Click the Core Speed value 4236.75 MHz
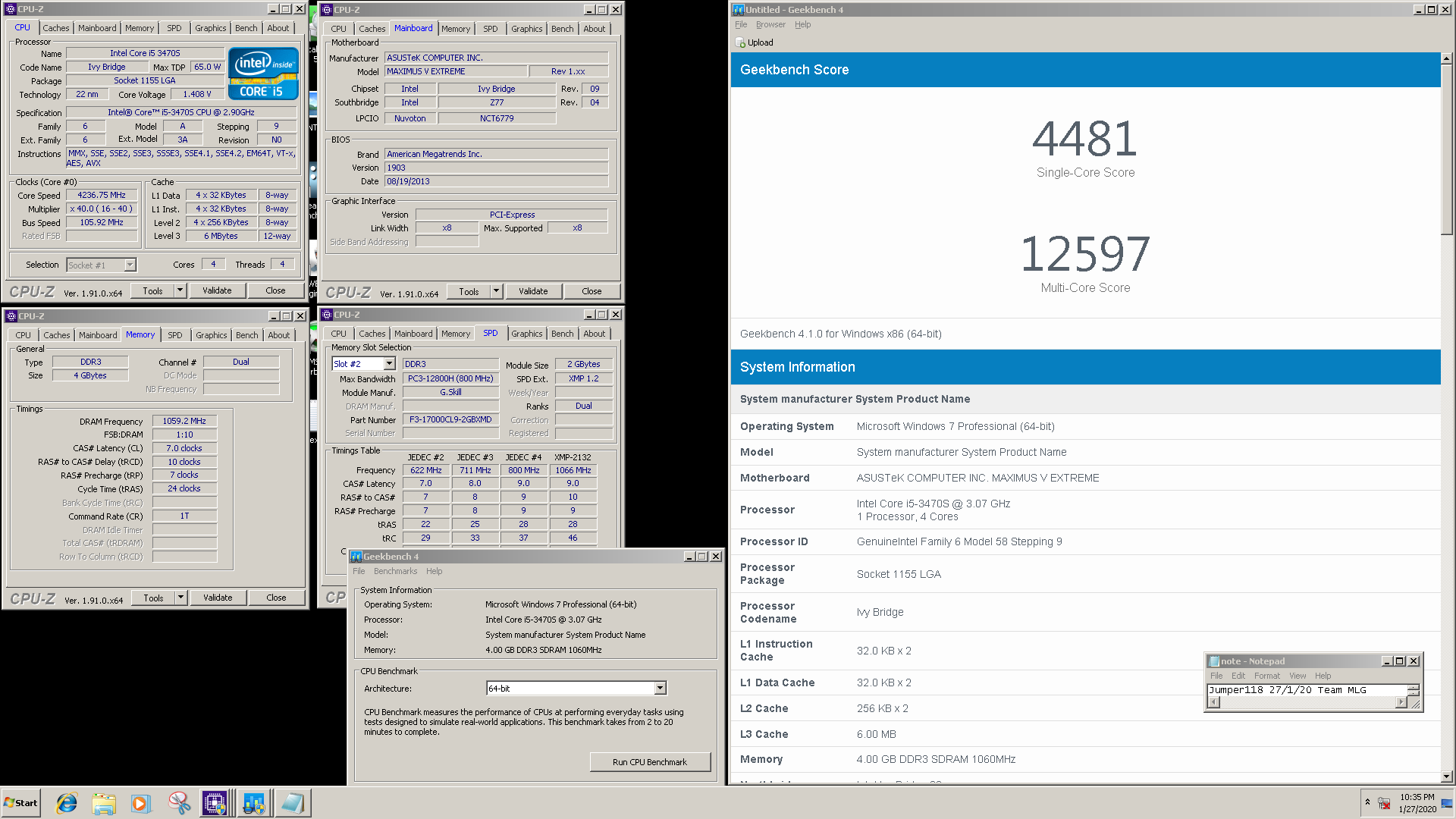The image size is (1456, 819). (x=102, y=196)
